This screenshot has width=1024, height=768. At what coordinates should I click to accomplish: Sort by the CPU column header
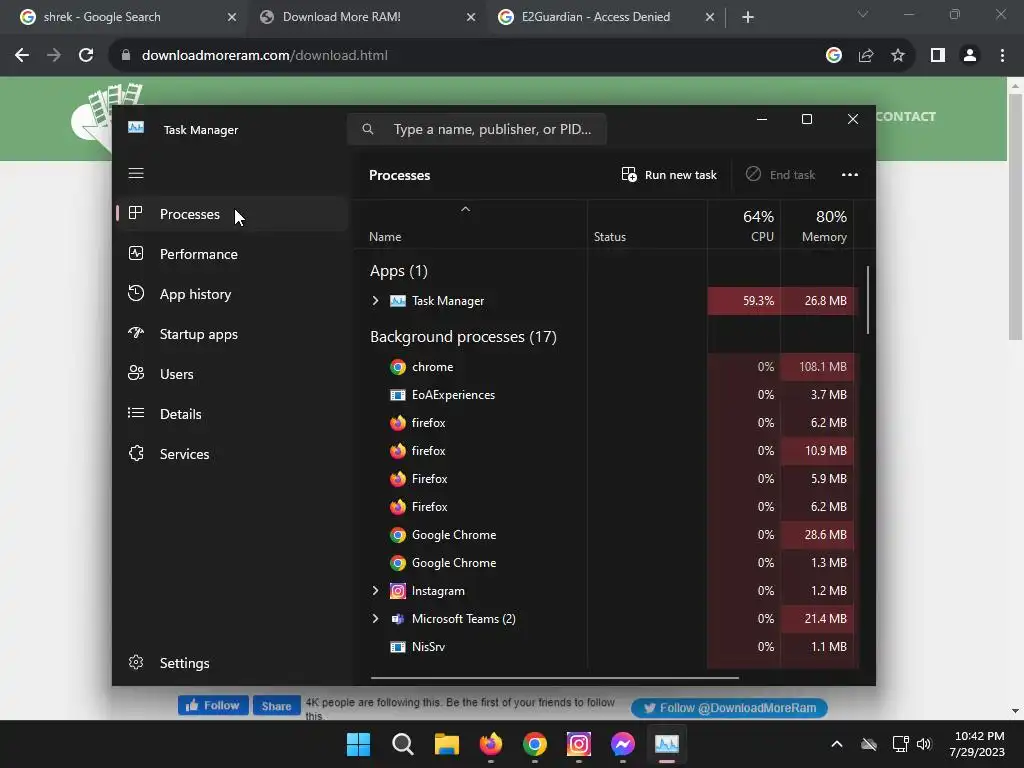pos(744,225)
